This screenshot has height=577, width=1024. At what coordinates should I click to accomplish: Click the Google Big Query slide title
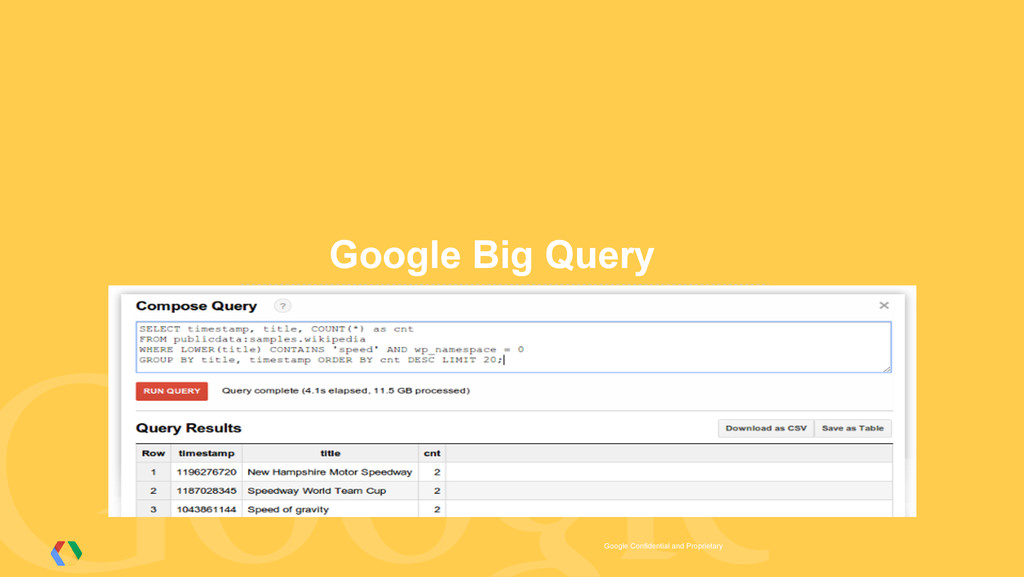point(492,255)
